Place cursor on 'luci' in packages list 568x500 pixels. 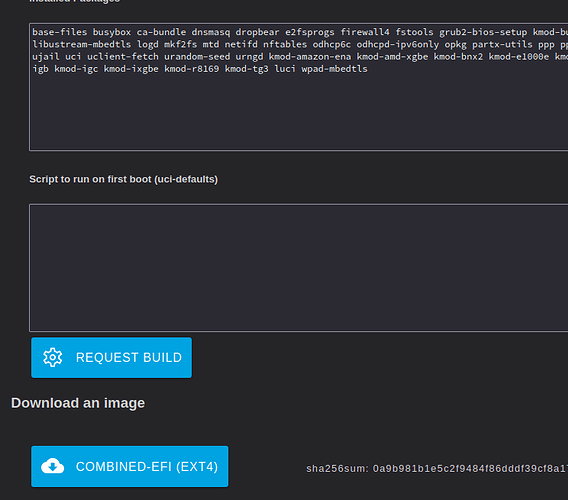pos(285,69)
